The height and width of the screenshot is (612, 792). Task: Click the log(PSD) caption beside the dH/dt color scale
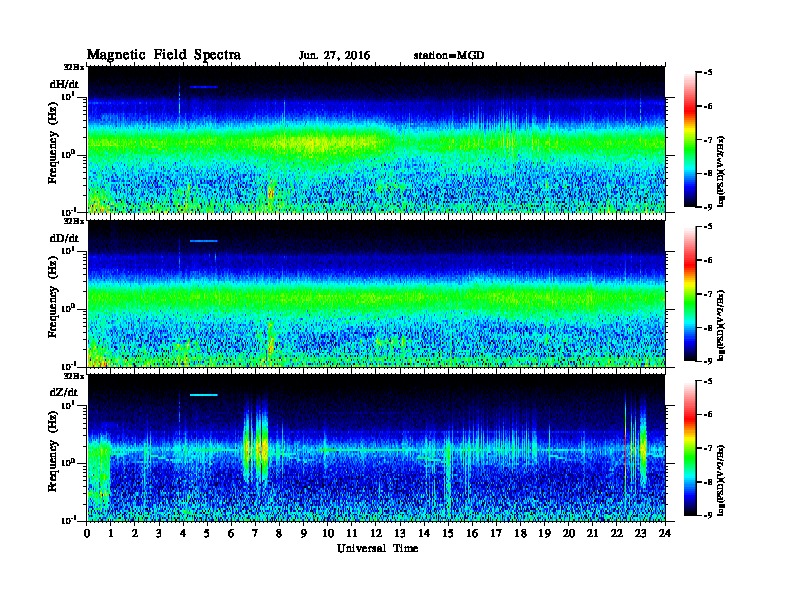[x=721, y=171]
